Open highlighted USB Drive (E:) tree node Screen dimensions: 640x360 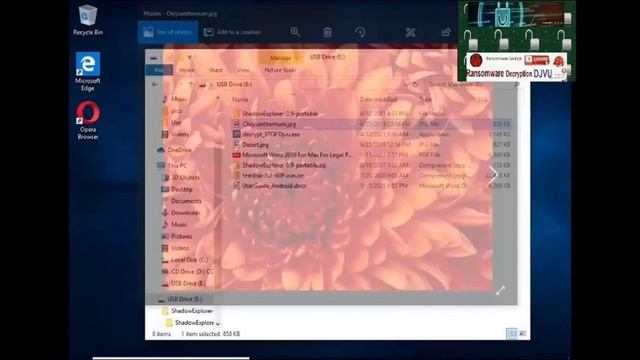pyautogui.click(x=180, y=299)
